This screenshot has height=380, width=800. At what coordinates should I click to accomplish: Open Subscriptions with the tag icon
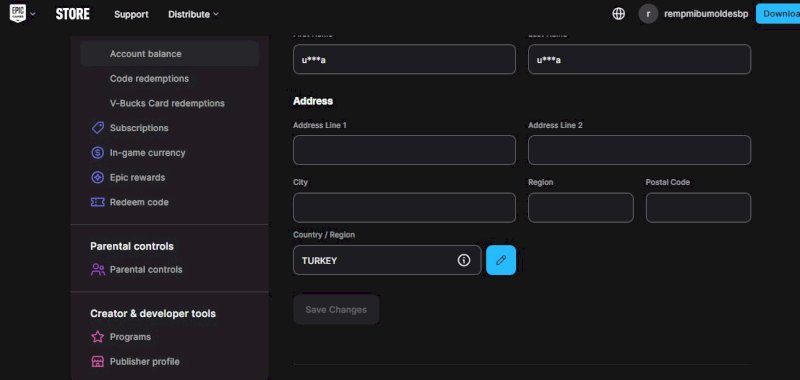97,128
